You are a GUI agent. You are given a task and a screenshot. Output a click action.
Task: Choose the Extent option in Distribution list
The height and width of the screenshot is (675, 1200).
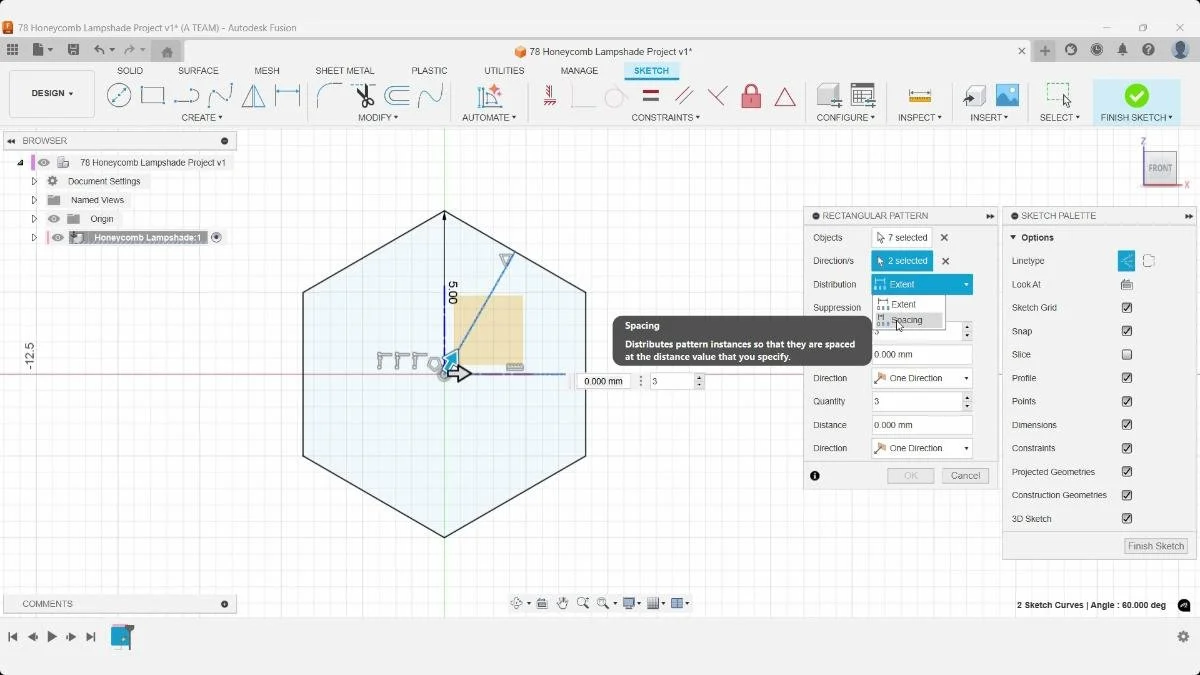pos(908,304)
